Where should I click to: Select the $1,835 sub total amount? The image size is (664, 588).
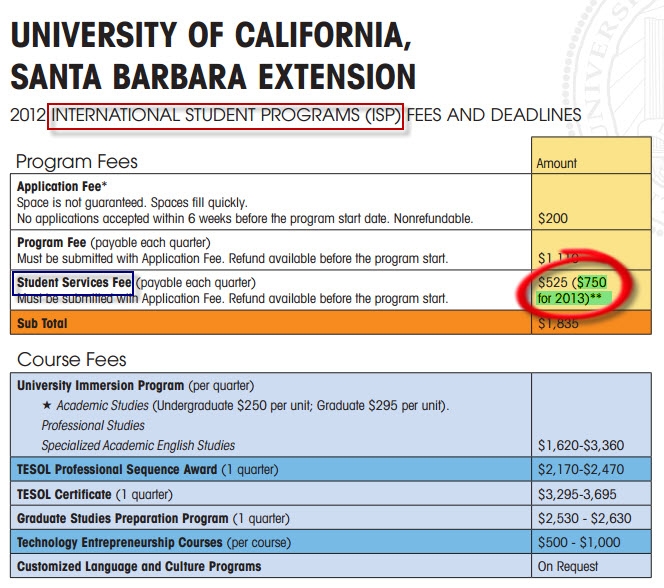pyautogui.click(x=558, y=324)
